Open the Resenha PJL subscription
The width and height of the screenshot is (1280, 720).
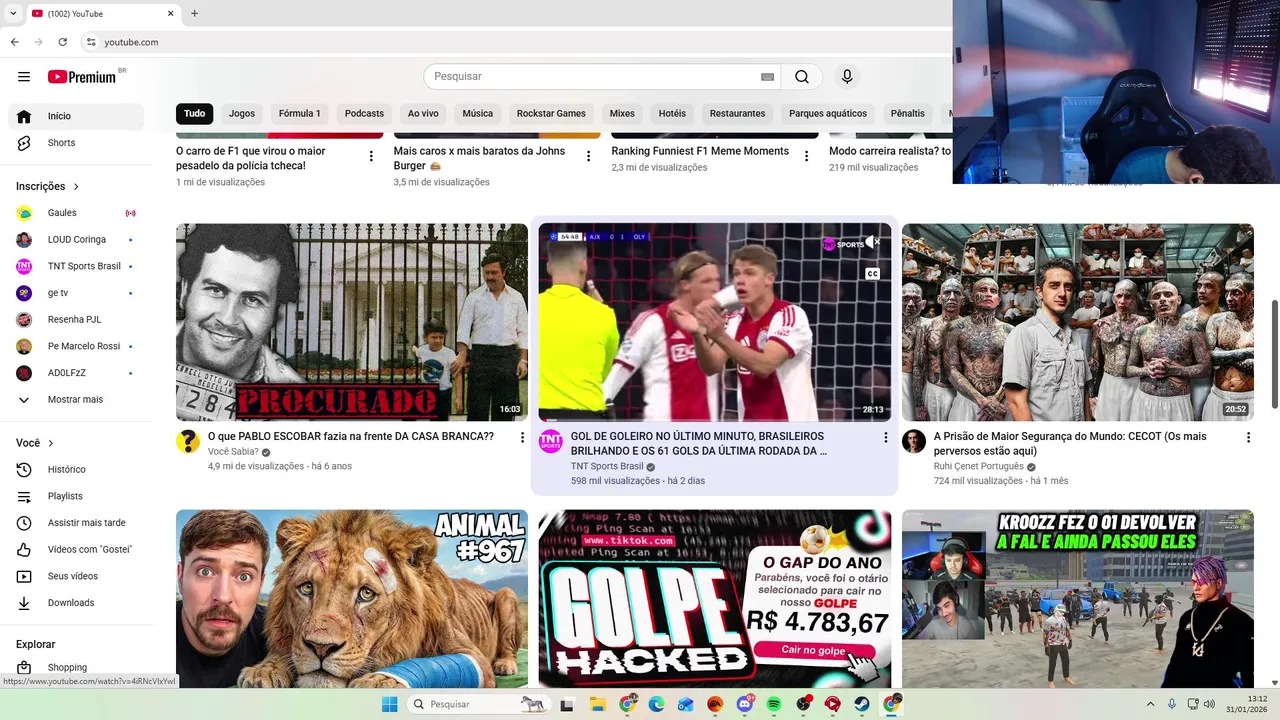pyautogui.click(x=76, y=319)
